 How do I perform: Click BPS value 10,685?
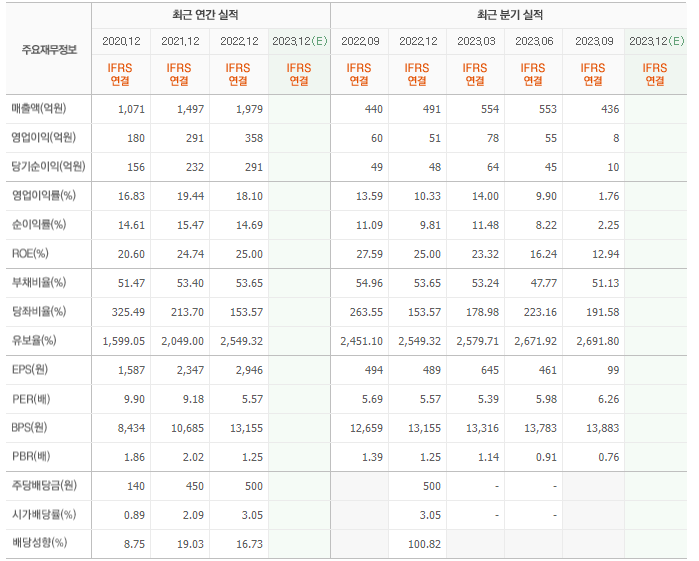point(188,428)
